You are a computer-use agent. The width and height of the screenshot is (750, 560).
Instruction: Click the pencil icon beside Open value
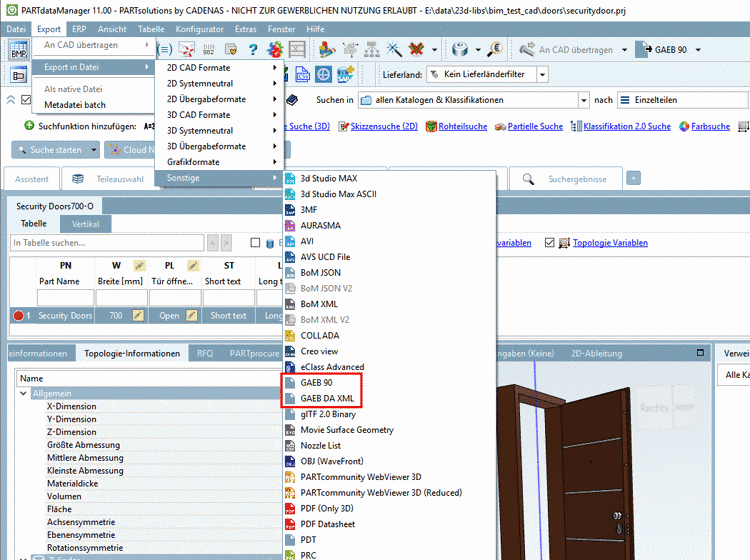[x=191, y=316]
